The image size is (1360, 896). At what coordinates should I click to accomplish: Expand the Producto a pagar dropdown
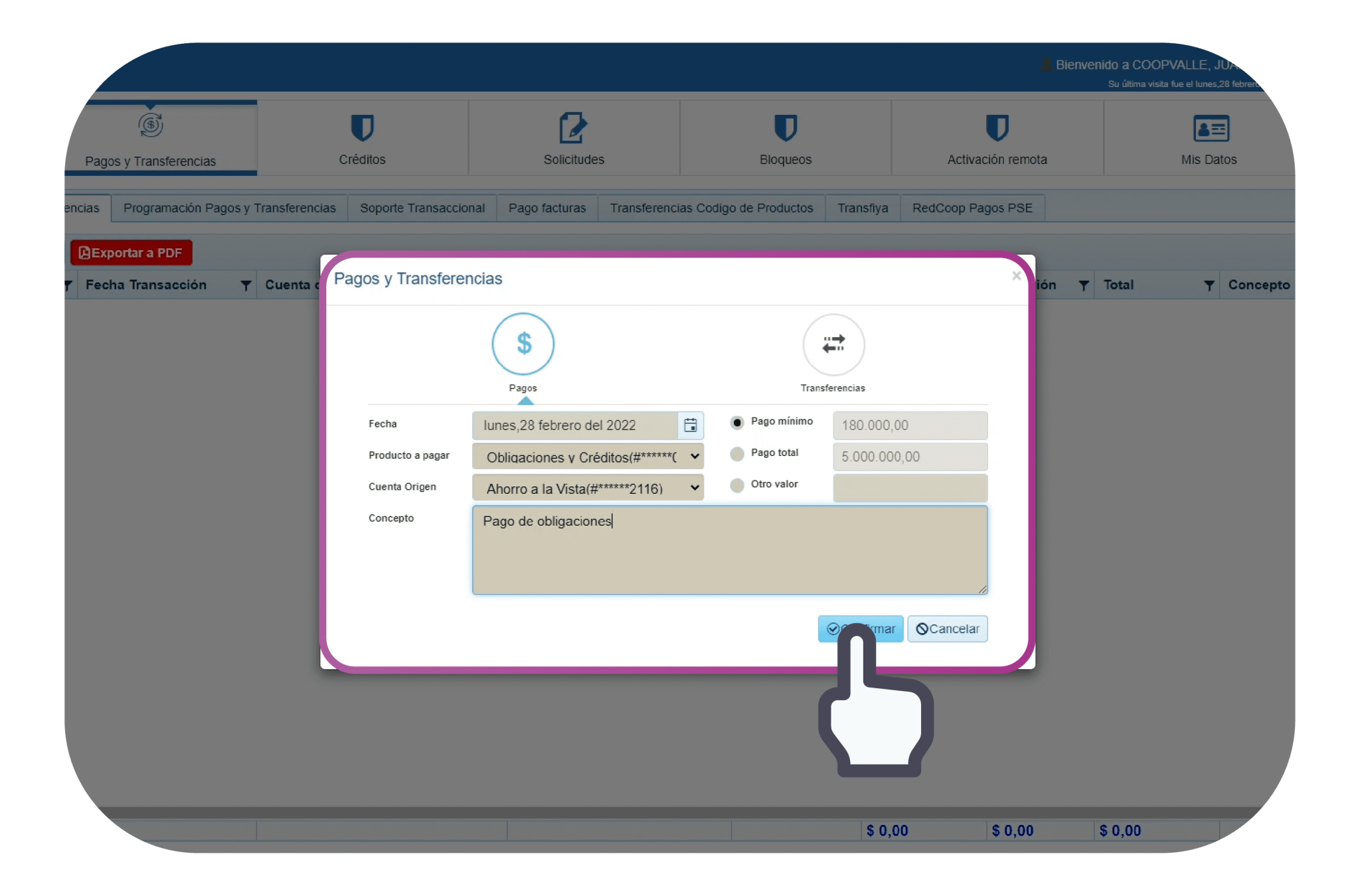tap(588, 457)
